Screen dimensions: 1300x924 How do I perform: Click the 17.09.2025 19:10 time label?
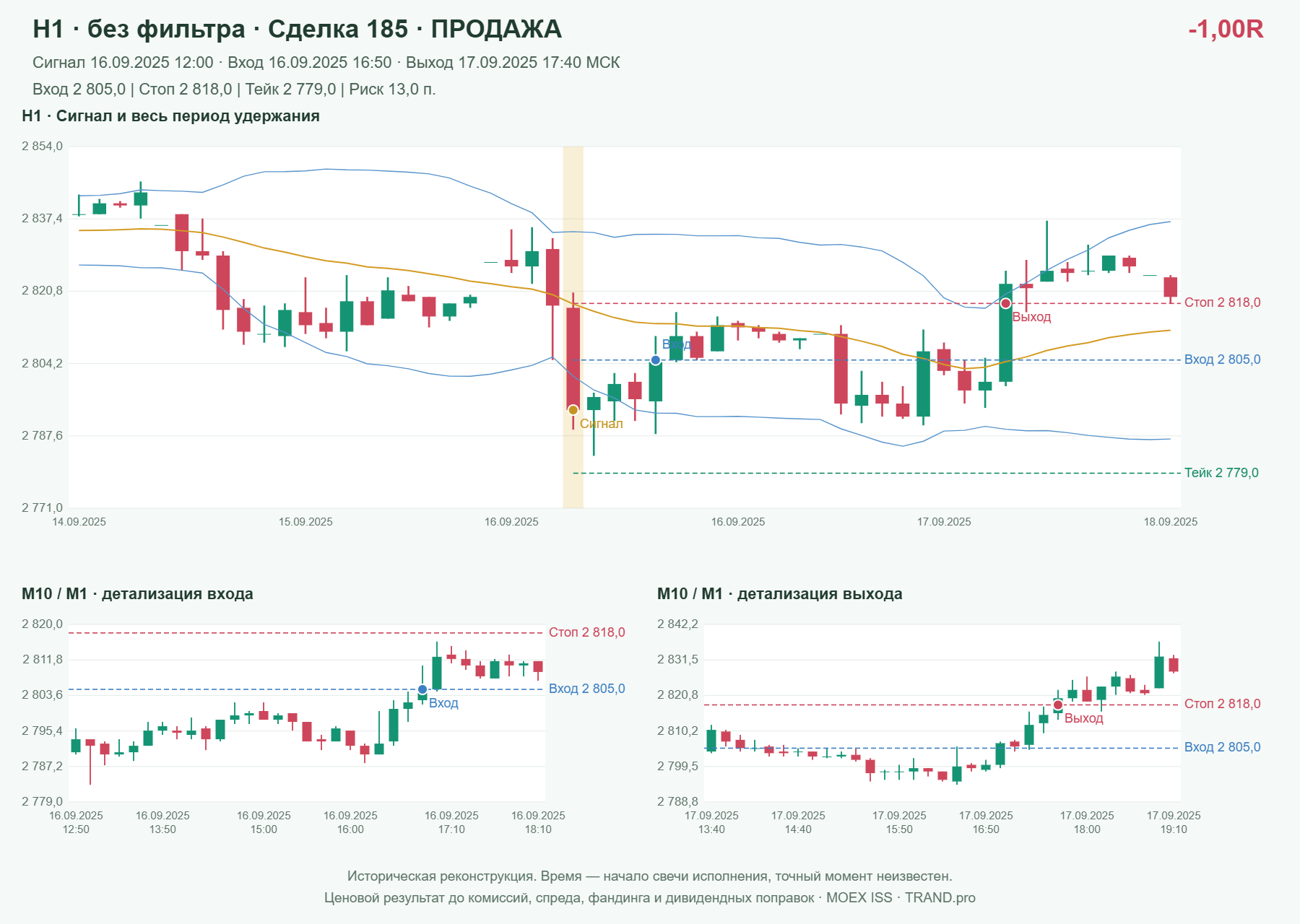coord(1174,822)
